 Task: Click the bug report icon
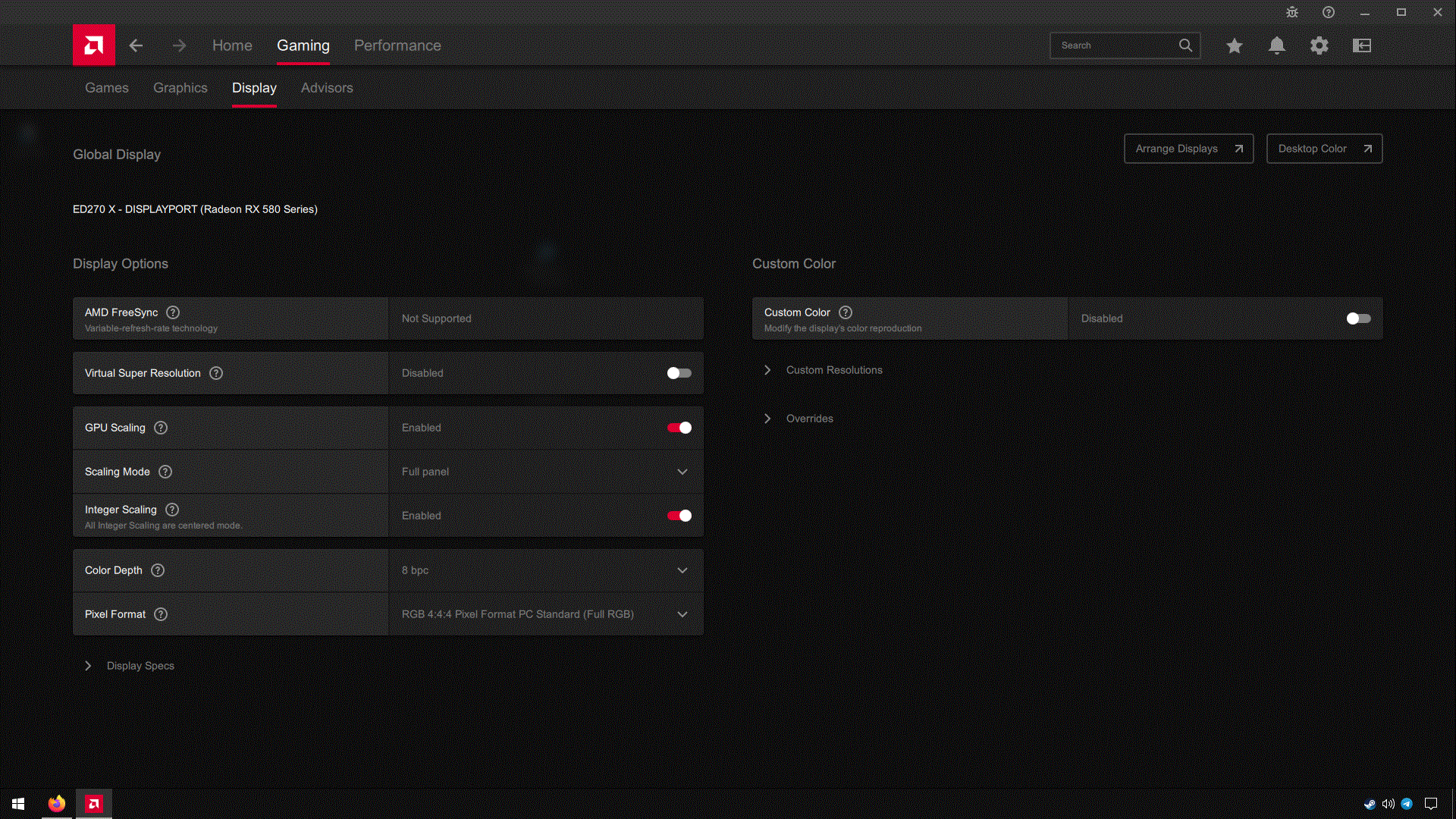1292,12
